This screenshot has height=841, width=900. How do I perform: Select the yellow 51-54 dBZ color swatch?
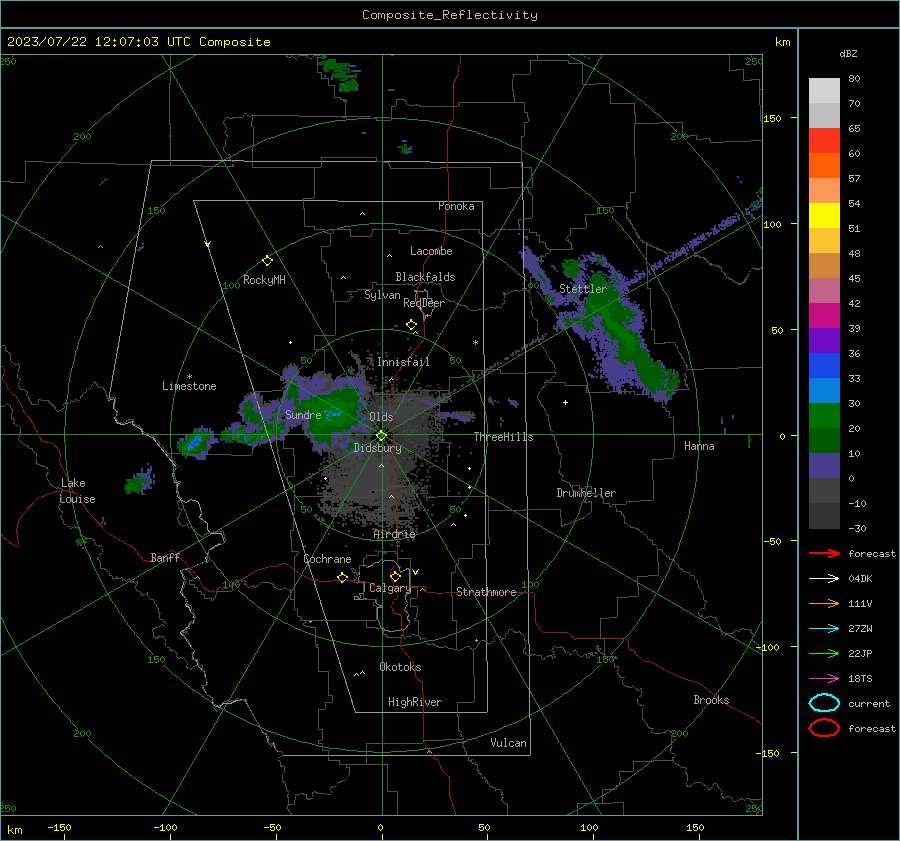pyautogui.click(x=824, y=216)
